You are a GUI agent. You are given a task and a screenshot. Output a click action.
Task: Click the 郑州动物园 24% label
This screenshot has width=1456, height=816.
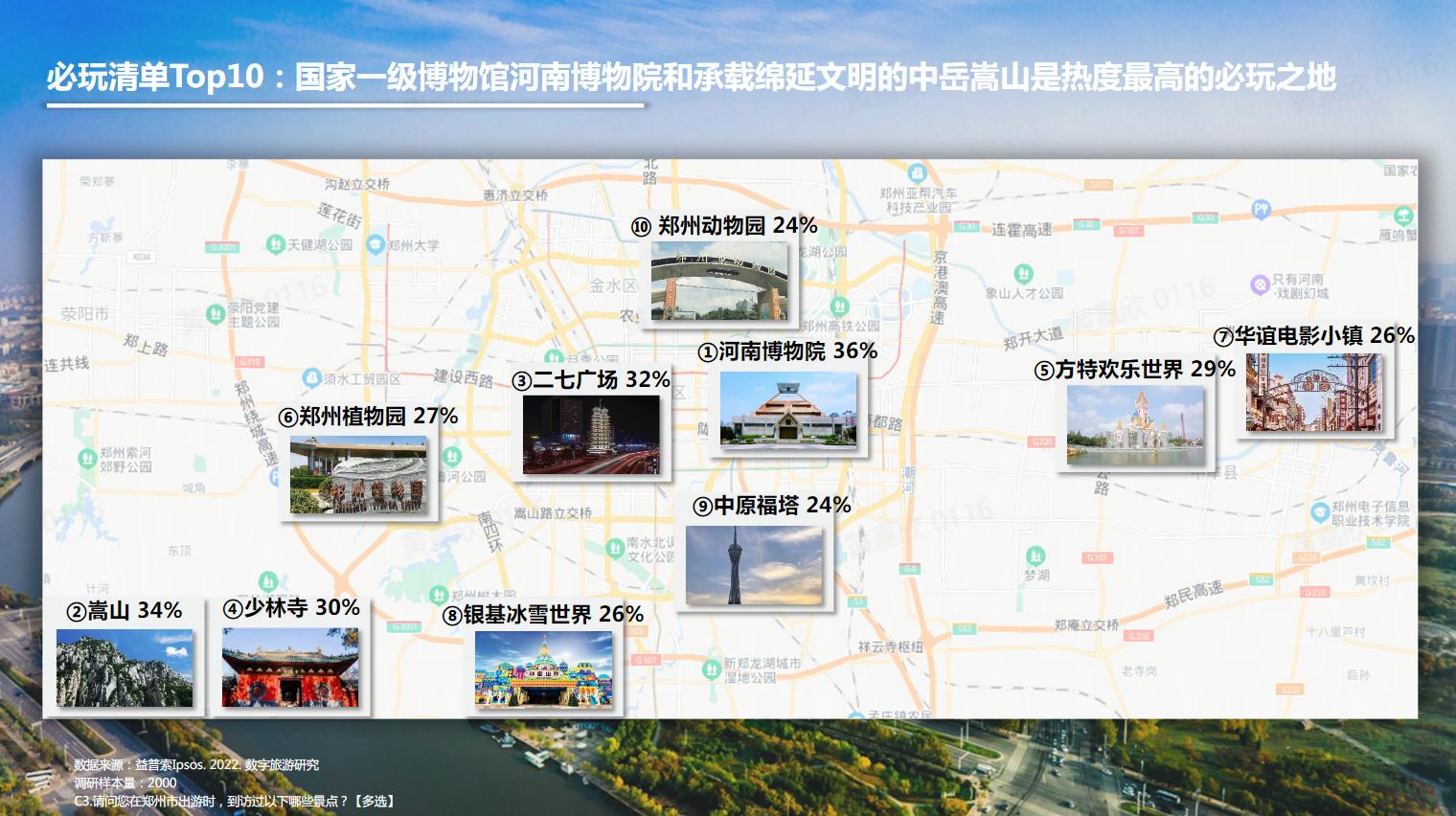[724, 226]
